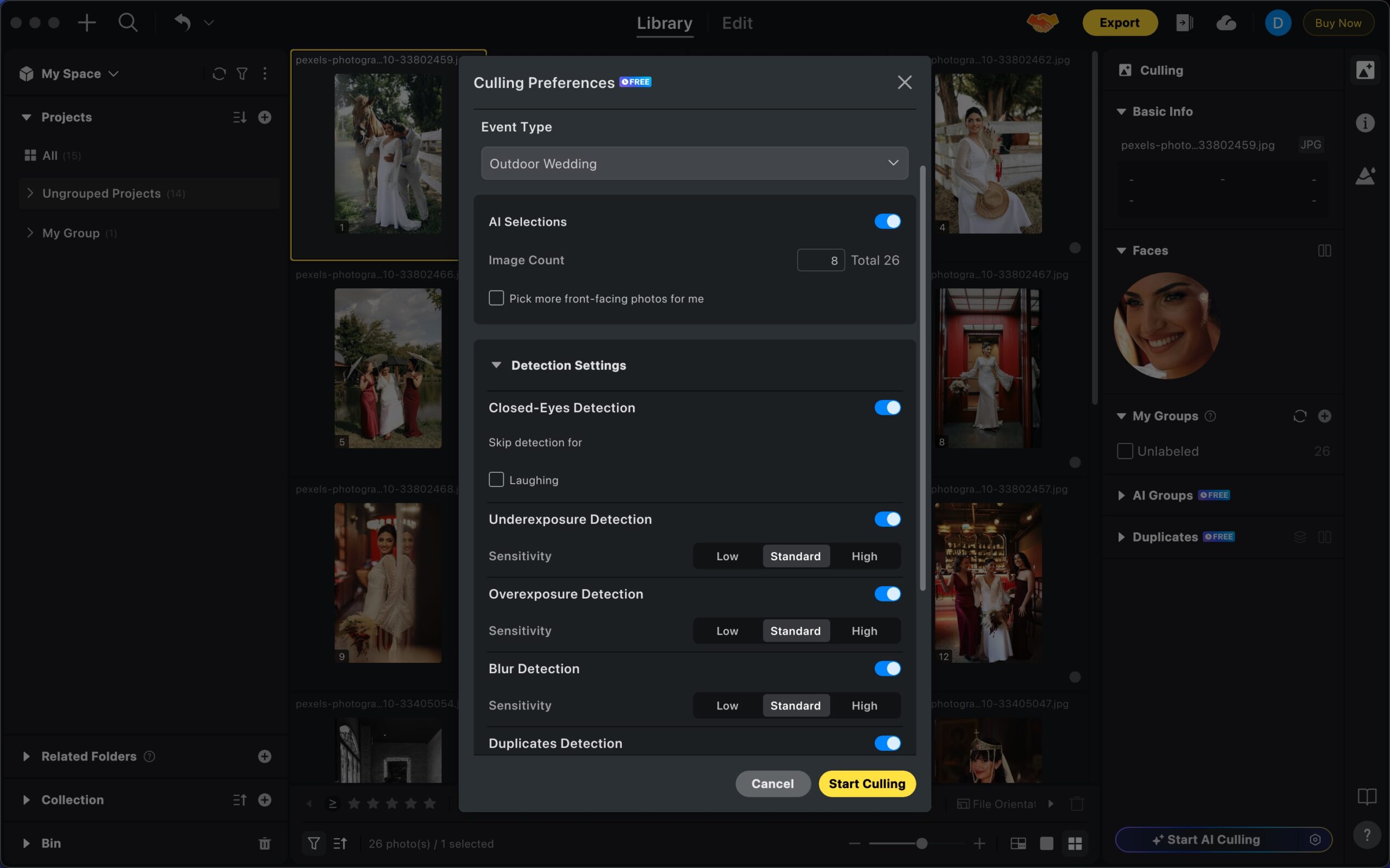Click the filter funnel in the bottom bar
Viewport: 1390px width, 868px height.
pyautogui.click(x=313, y=844)
